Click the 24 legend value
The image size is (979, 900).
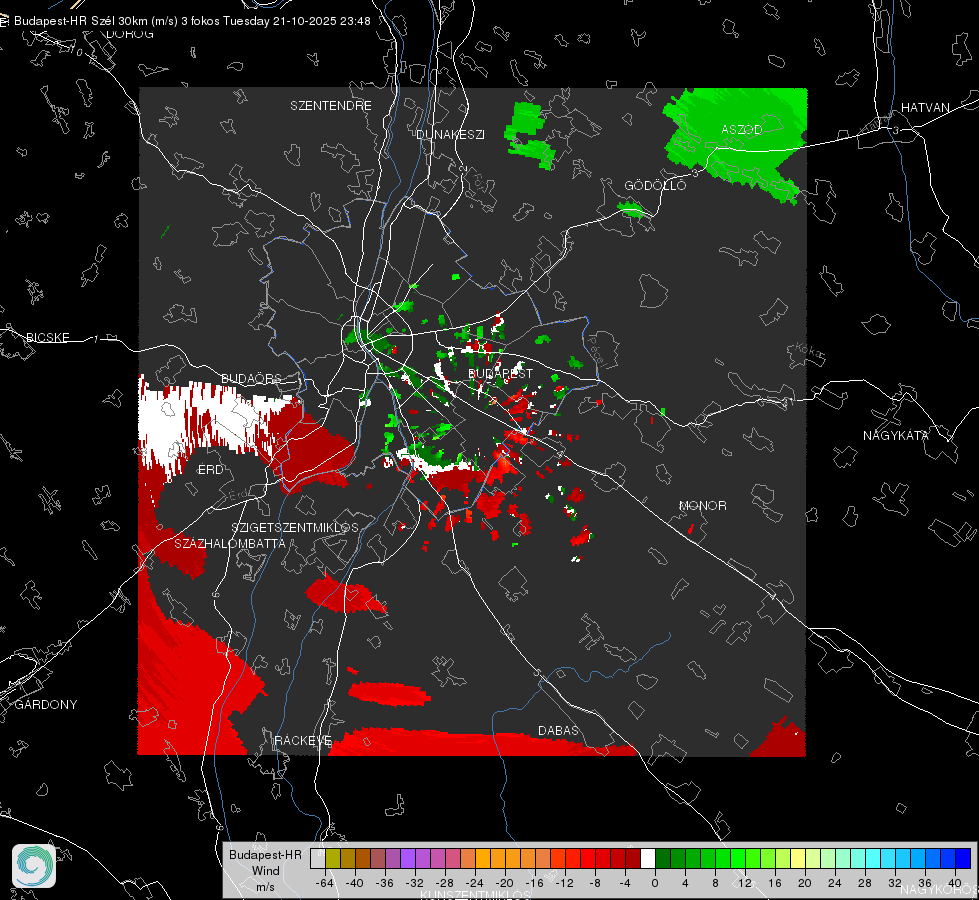click(x=834, y=883)
